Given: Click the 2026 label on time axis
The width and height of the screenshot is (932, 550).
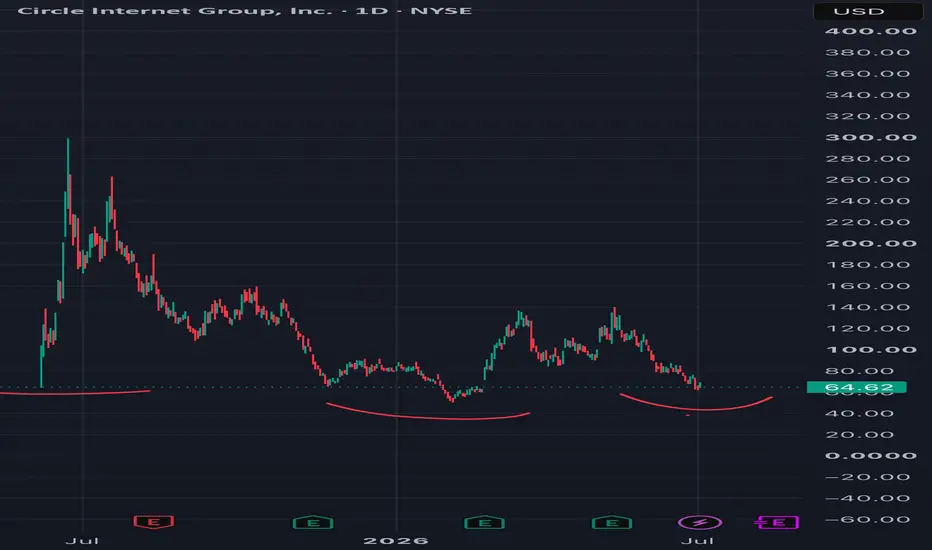Looking at the screenshot, I should click(396, 541).
